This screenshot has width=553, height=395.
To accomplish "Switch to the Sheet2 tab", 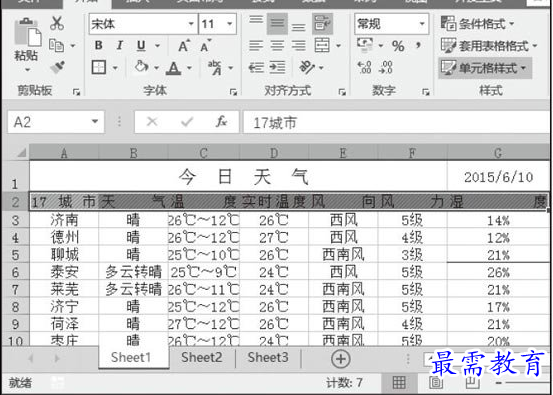I will click(201, 357).
